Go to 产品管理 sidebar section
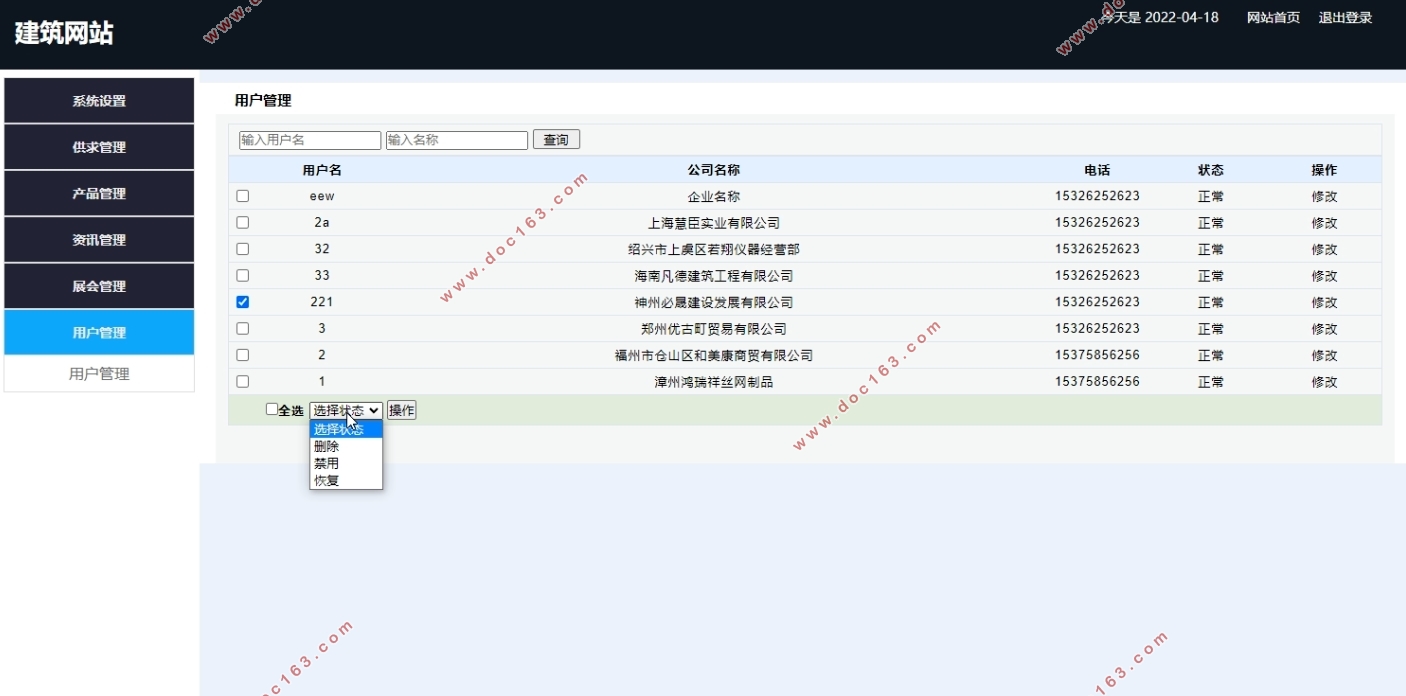The width and height of the screenshot is (1406, 696). tap(99, 193)
